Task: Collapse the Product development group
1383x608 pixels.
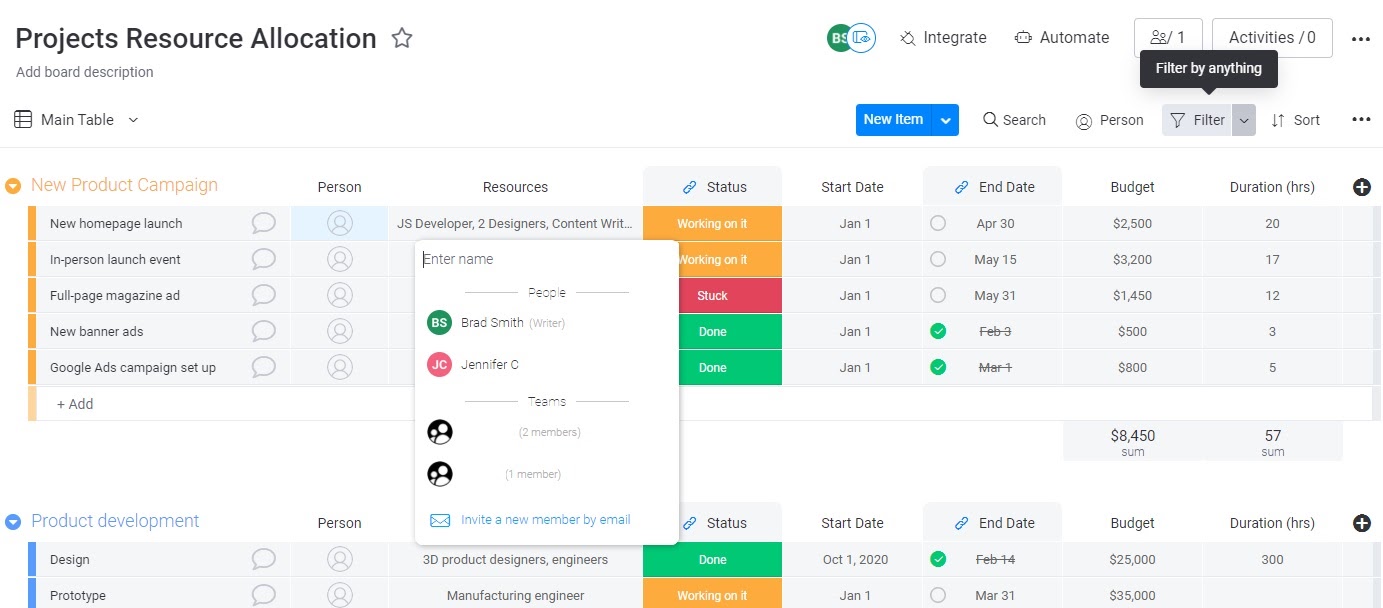Action: pyautogui.click(x=13, y=522)
